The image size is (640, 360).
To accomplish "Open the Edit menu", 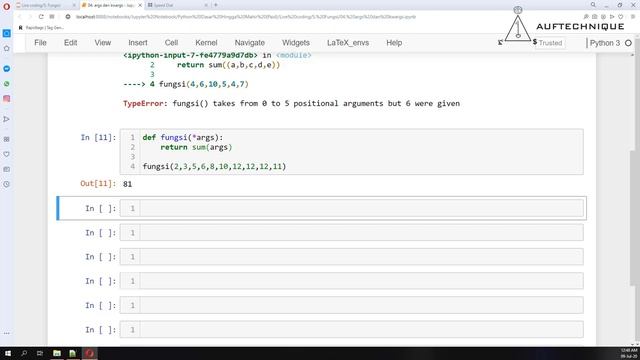I will (x=70, y=43).
